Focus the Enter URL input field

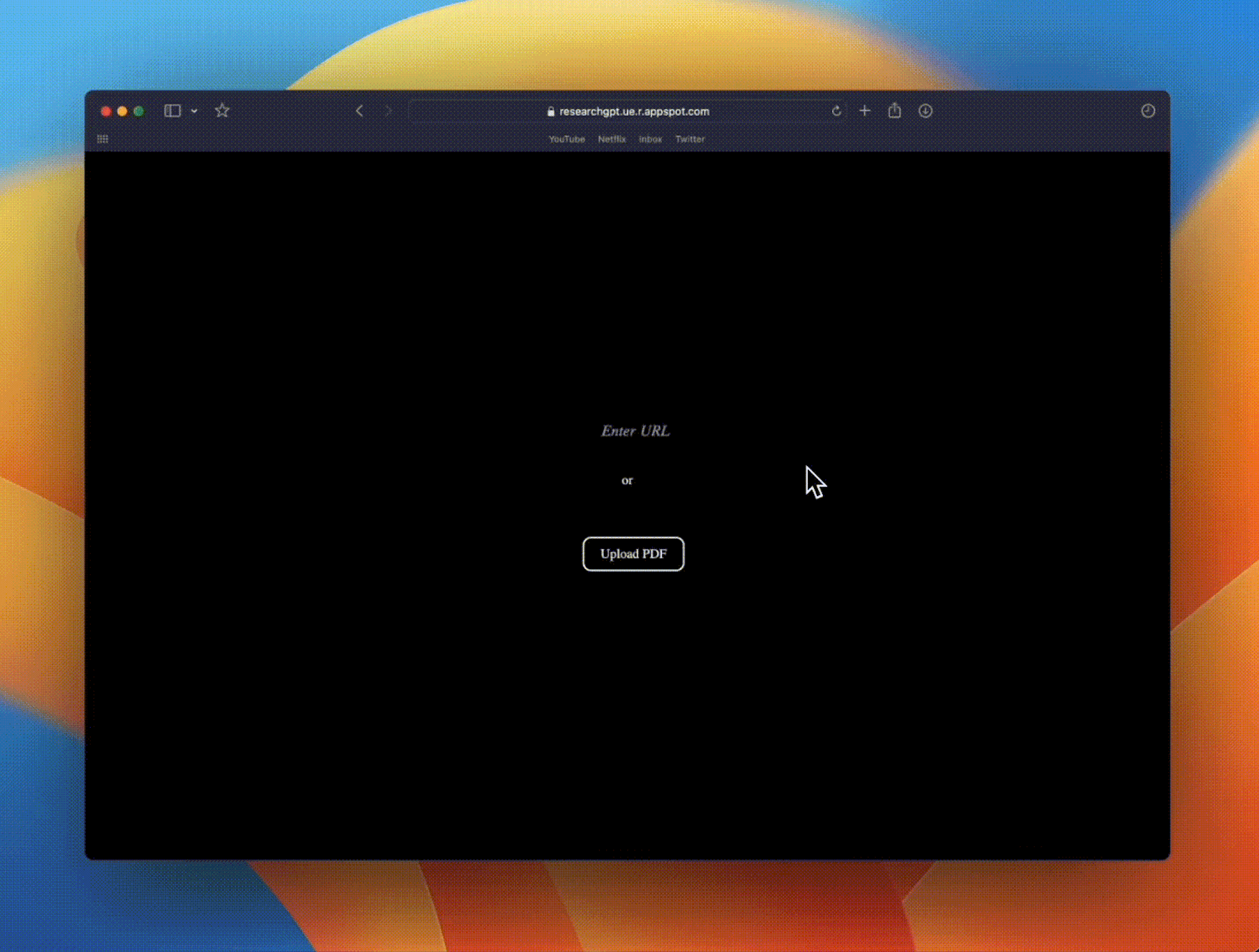tap(635, 431)
